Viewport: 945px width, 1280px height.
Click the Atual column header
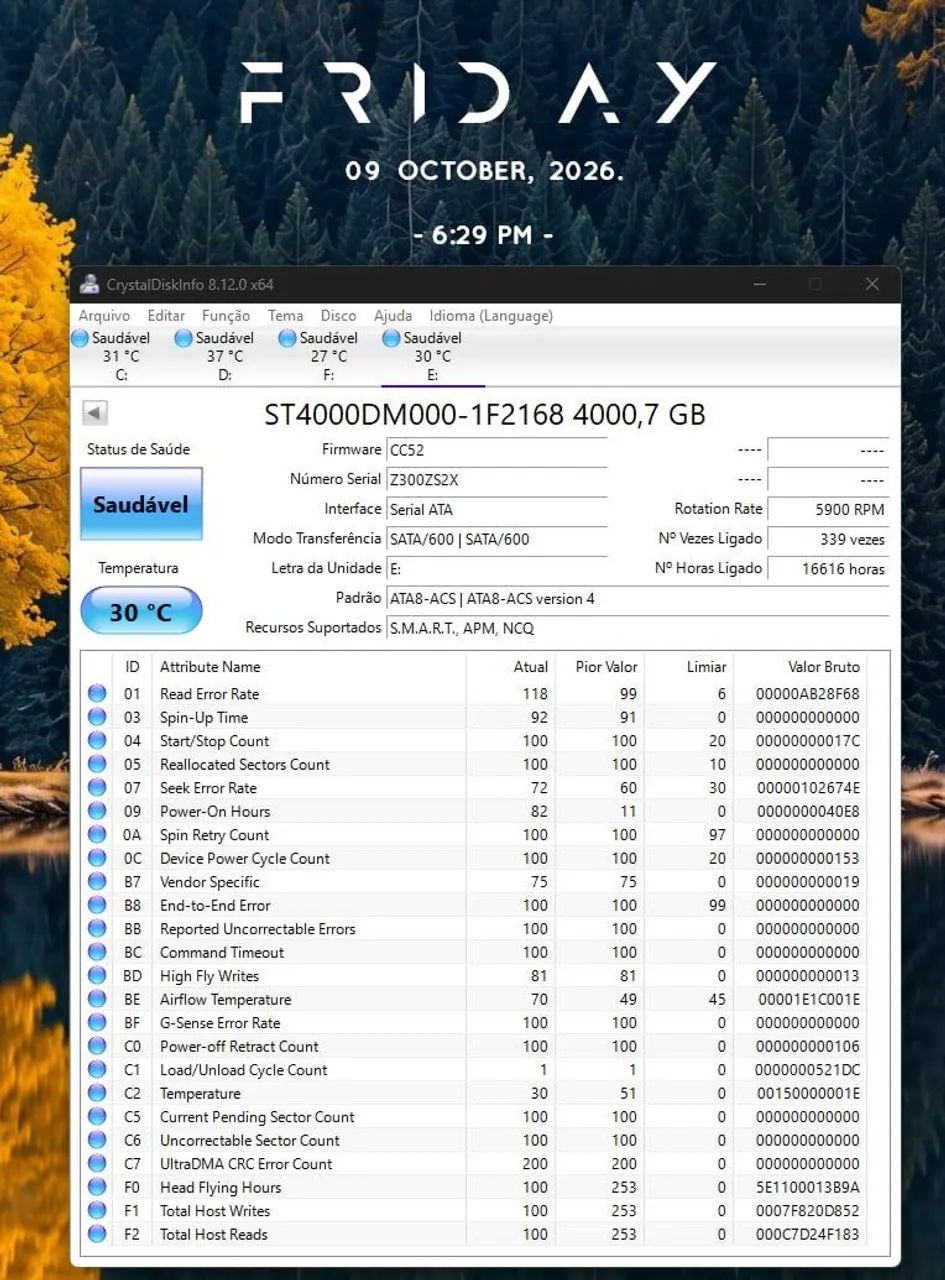click(x=531, y=667)
